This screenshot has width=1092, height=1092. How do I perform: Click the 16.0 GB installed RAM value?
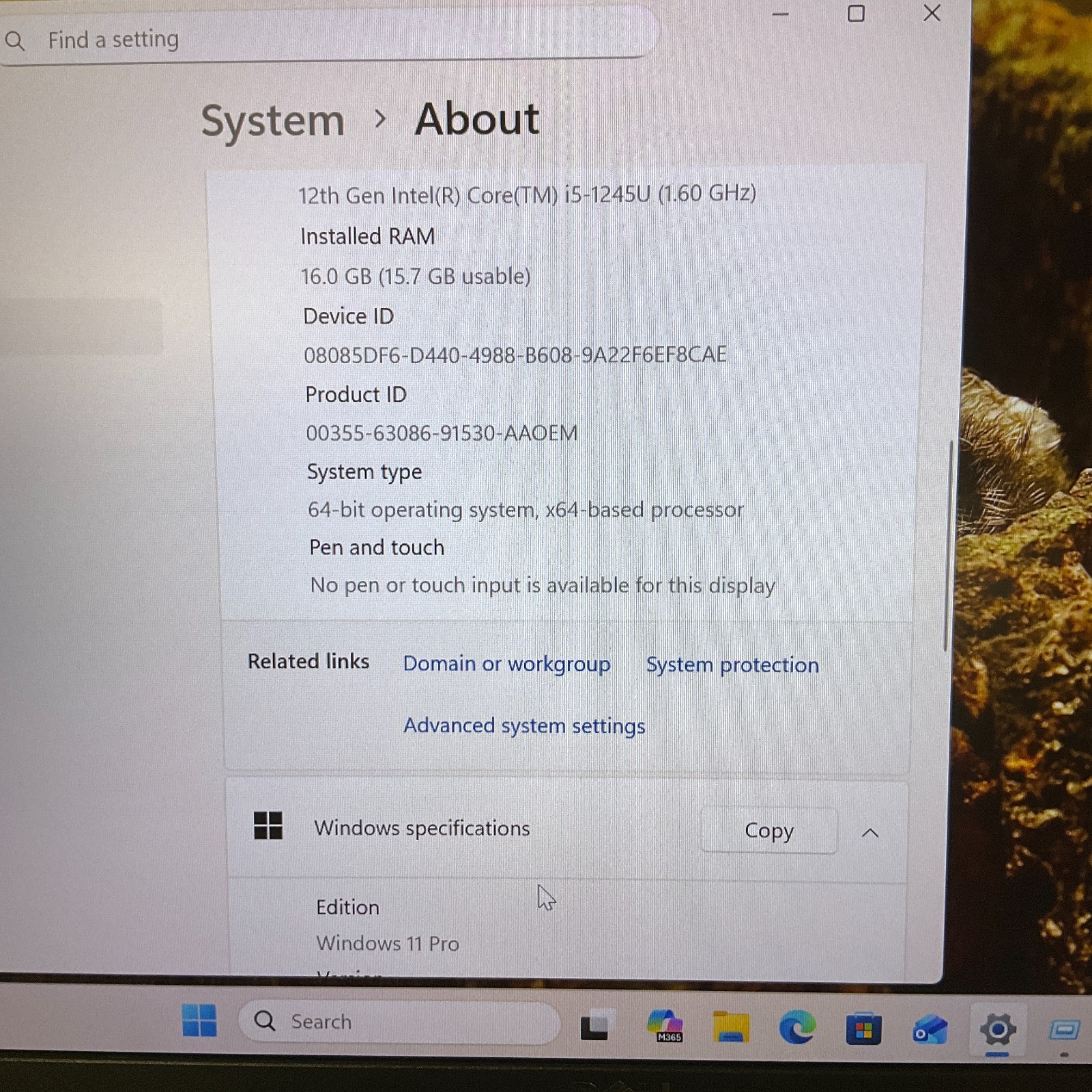click(416, 276)
